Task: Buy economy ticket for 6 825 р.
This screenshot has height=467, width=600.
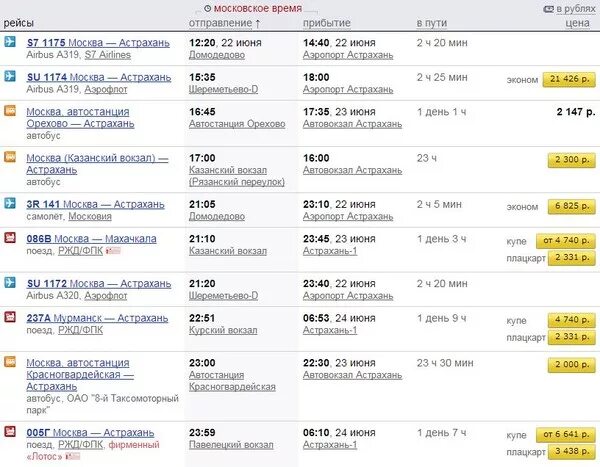Action: pos(572,206)
